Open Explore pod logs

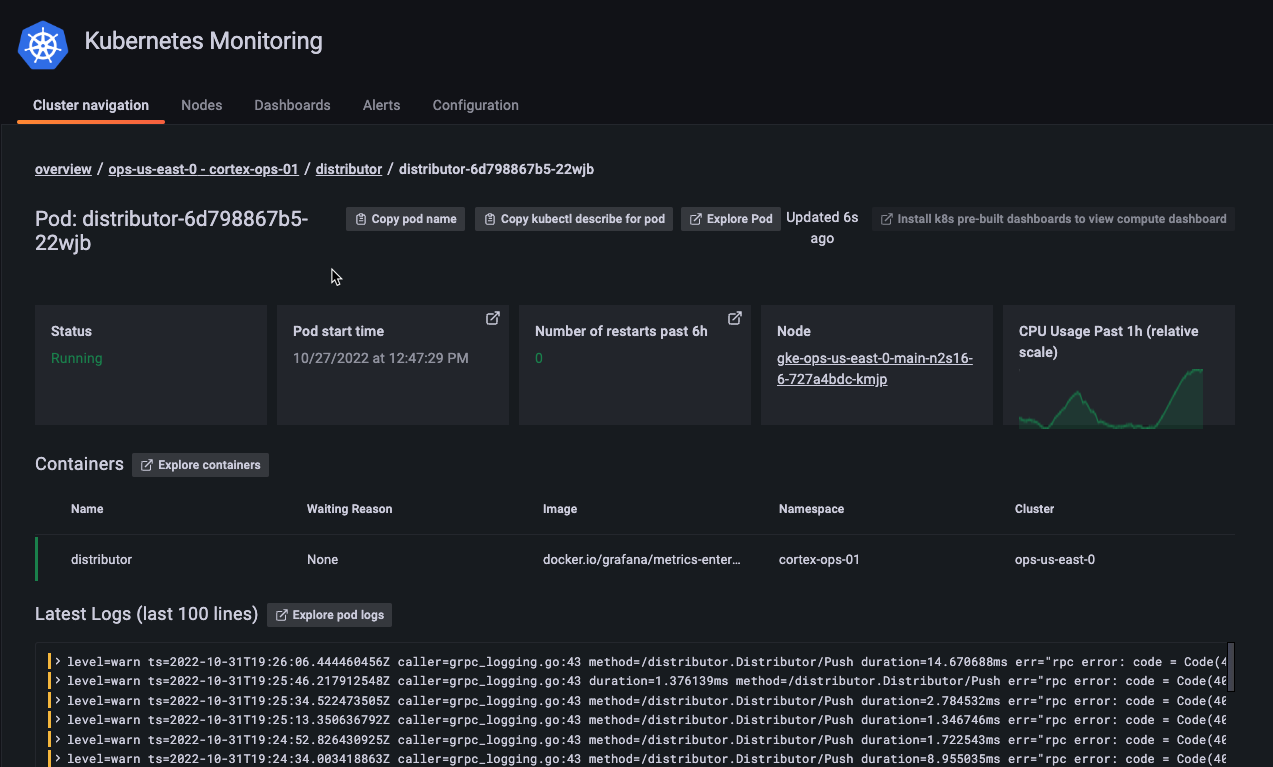point(330,615)
